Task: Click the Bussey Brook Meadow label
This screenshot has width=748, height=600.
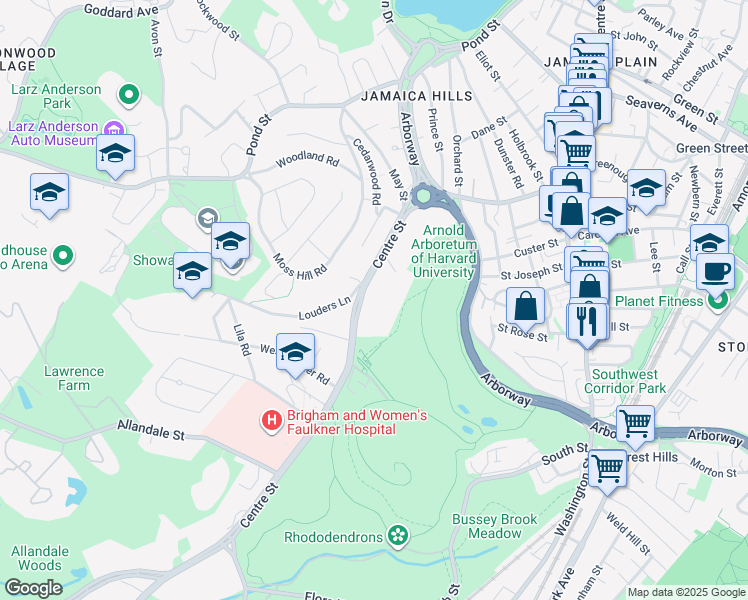Action: (x=495, y=526)
